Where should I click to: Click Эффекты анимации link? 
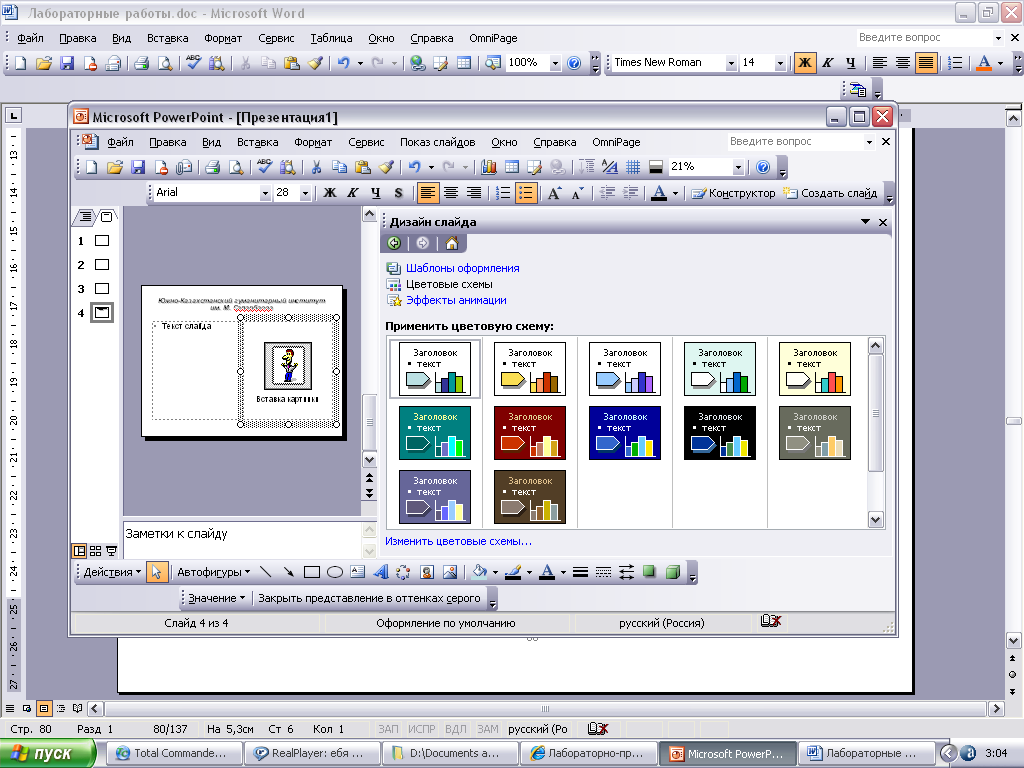(456, 300)
